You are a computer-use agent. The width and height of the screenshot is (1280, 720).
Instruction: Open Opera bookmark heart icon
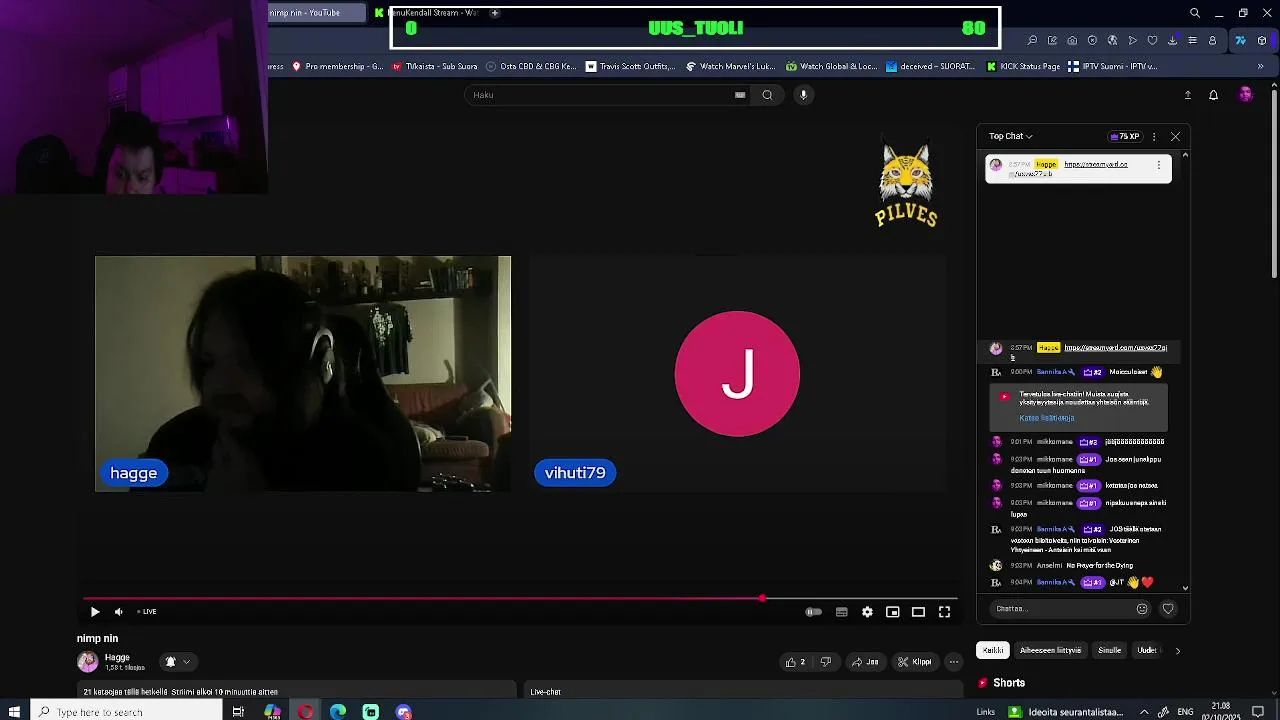click(1152, 40)
